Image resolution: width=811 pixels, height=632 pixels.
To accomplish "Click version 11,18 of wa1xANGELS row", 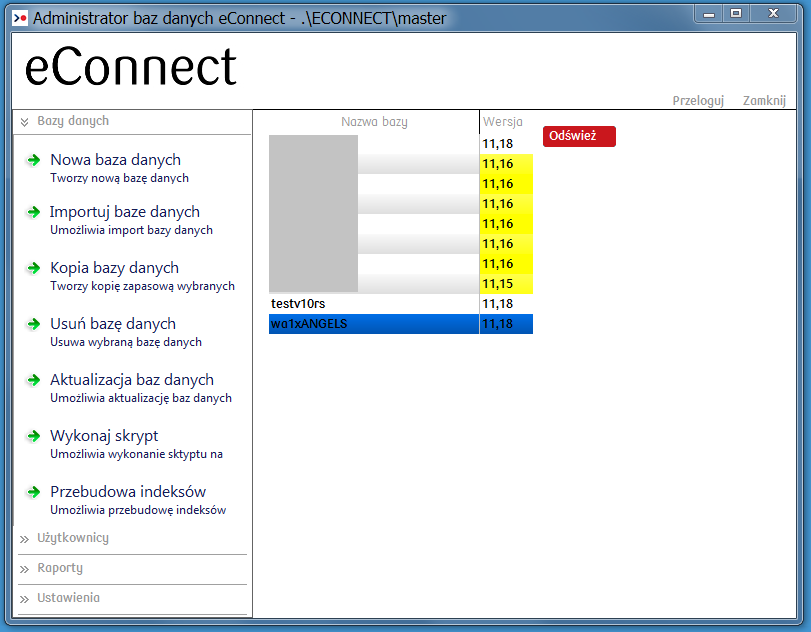I will (506, 324).
